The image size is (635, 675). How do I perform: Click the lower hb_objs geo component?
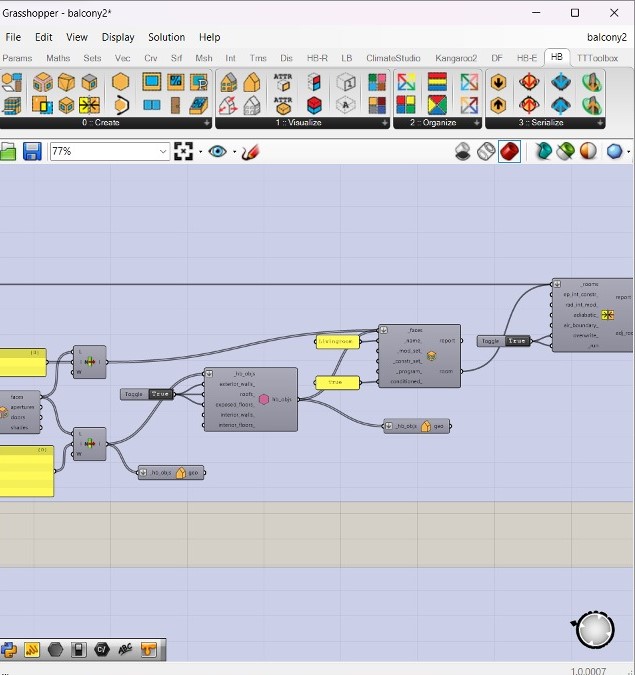click(171, 473)
